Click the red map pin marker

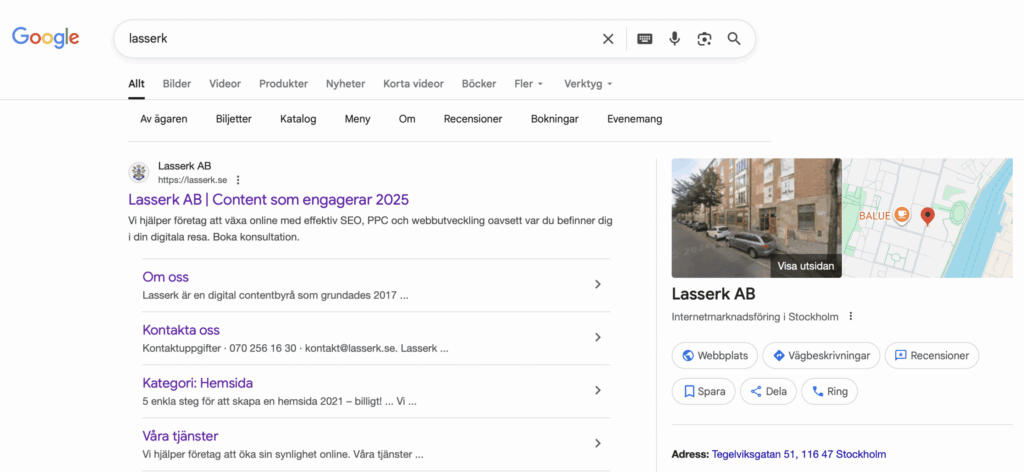pyautogui.click(x=927, y=215)
